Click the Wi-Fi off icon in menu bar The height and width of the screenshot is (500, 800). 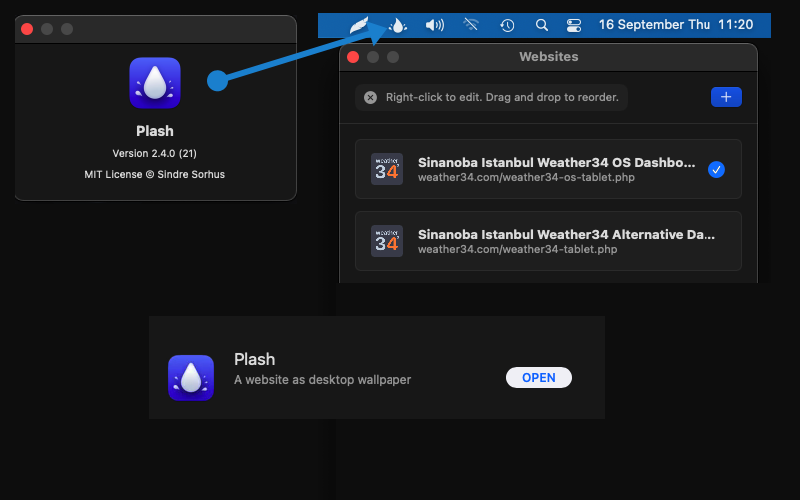tap(471, 24)
